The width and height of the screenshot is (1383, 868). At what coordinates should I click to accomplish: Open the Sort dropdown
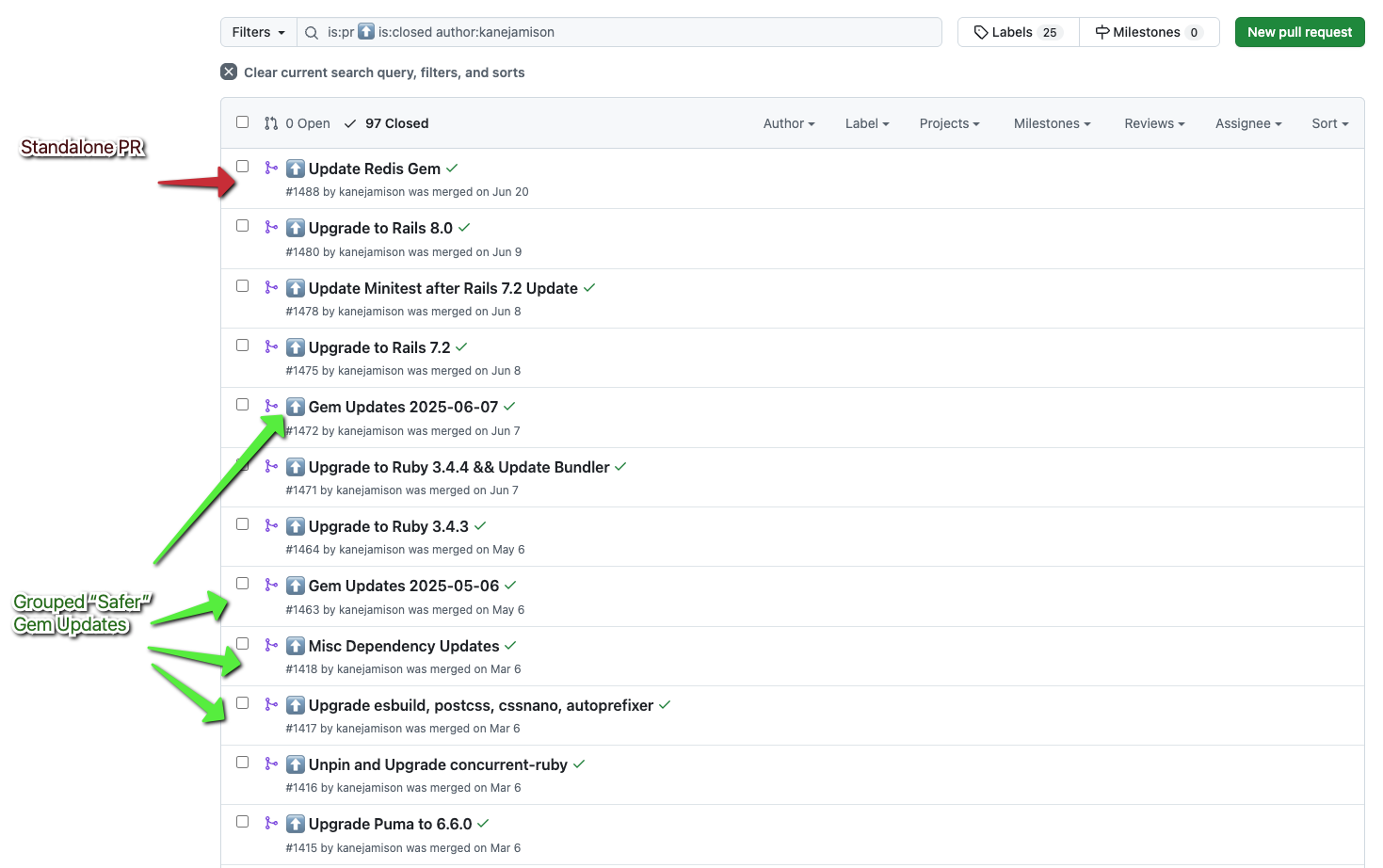[1330, 123]
